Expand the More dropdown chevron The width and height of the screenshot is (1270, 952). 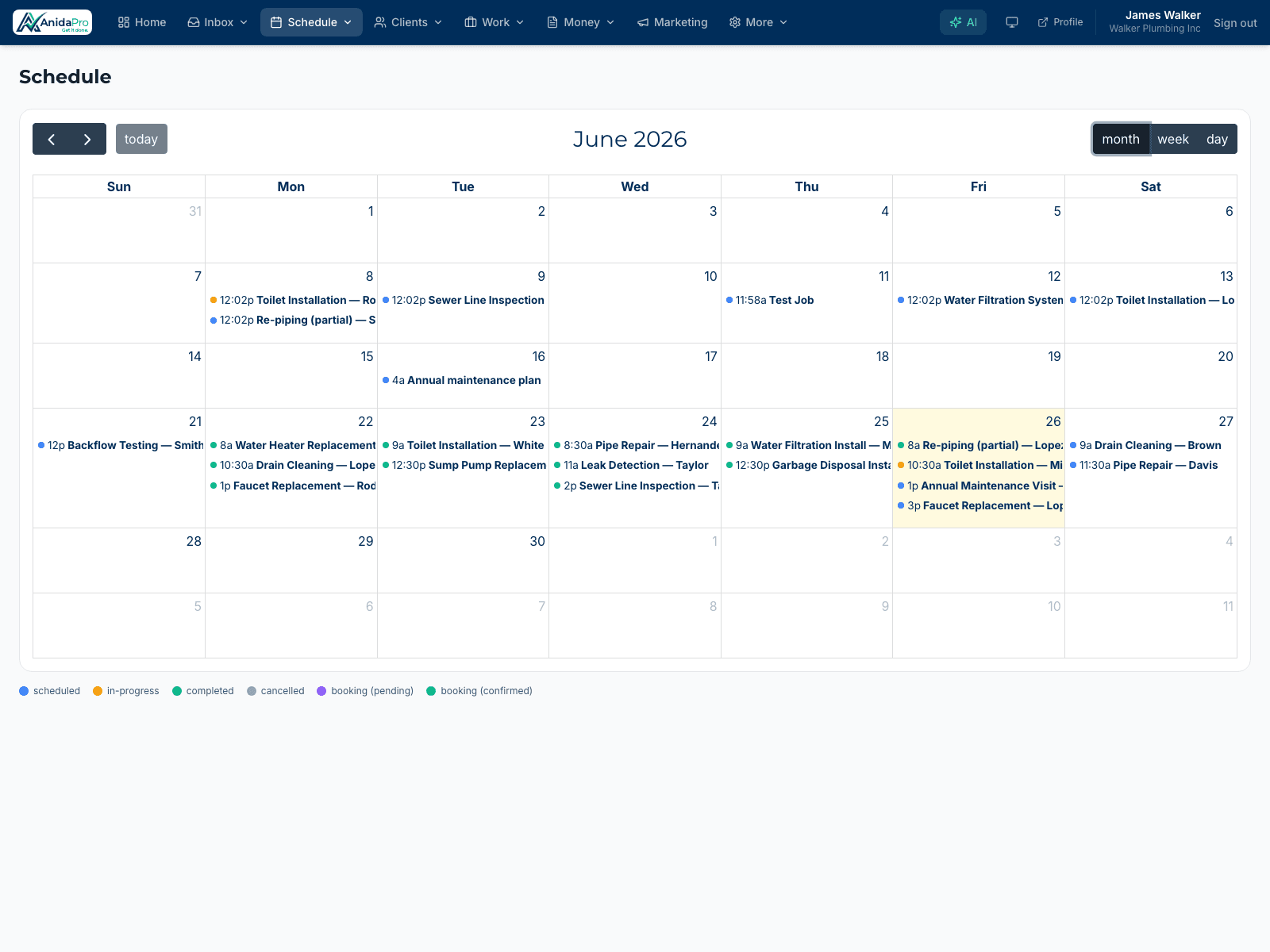click(x=783, y=22)
